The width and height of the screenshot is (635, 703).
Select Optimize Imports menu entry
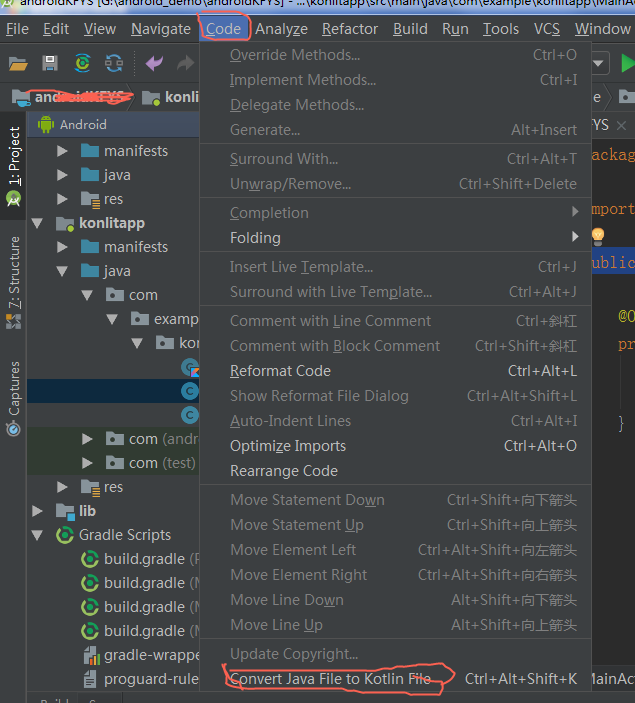[x=395, y=446]
